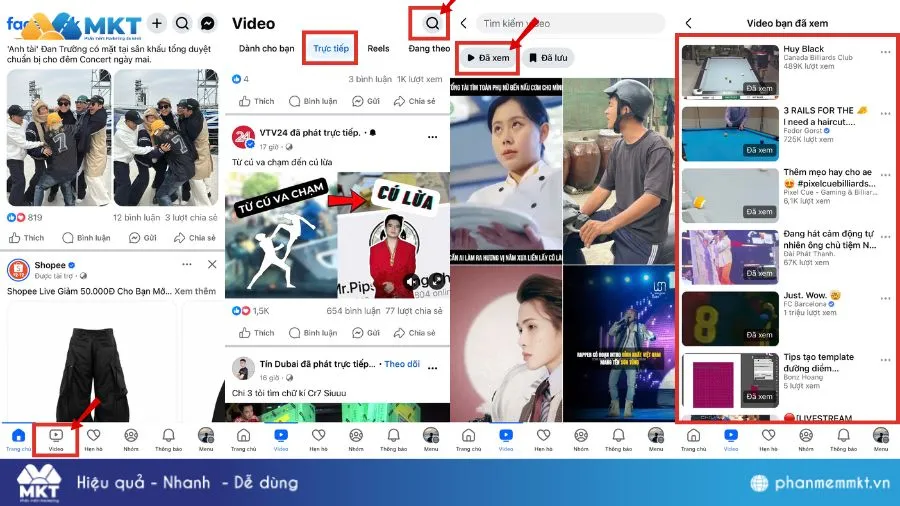The width and height of the screenshot is (900, 506).
Task: Open Thông báo bell in first panel
Action: point(168,440)
